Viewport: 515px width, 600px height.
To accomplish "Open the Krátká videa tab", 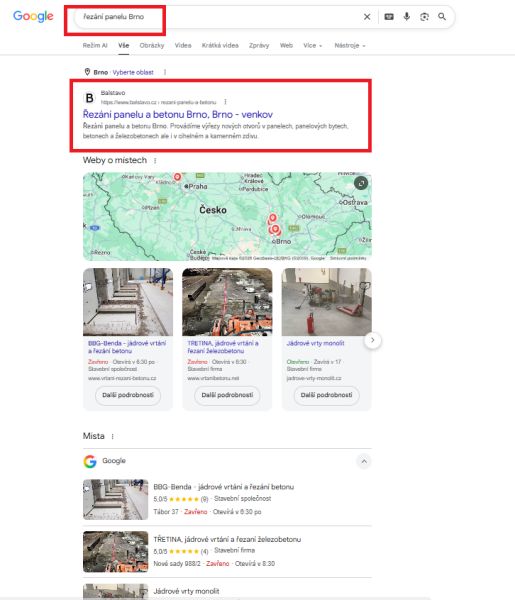I will point(220,46).
